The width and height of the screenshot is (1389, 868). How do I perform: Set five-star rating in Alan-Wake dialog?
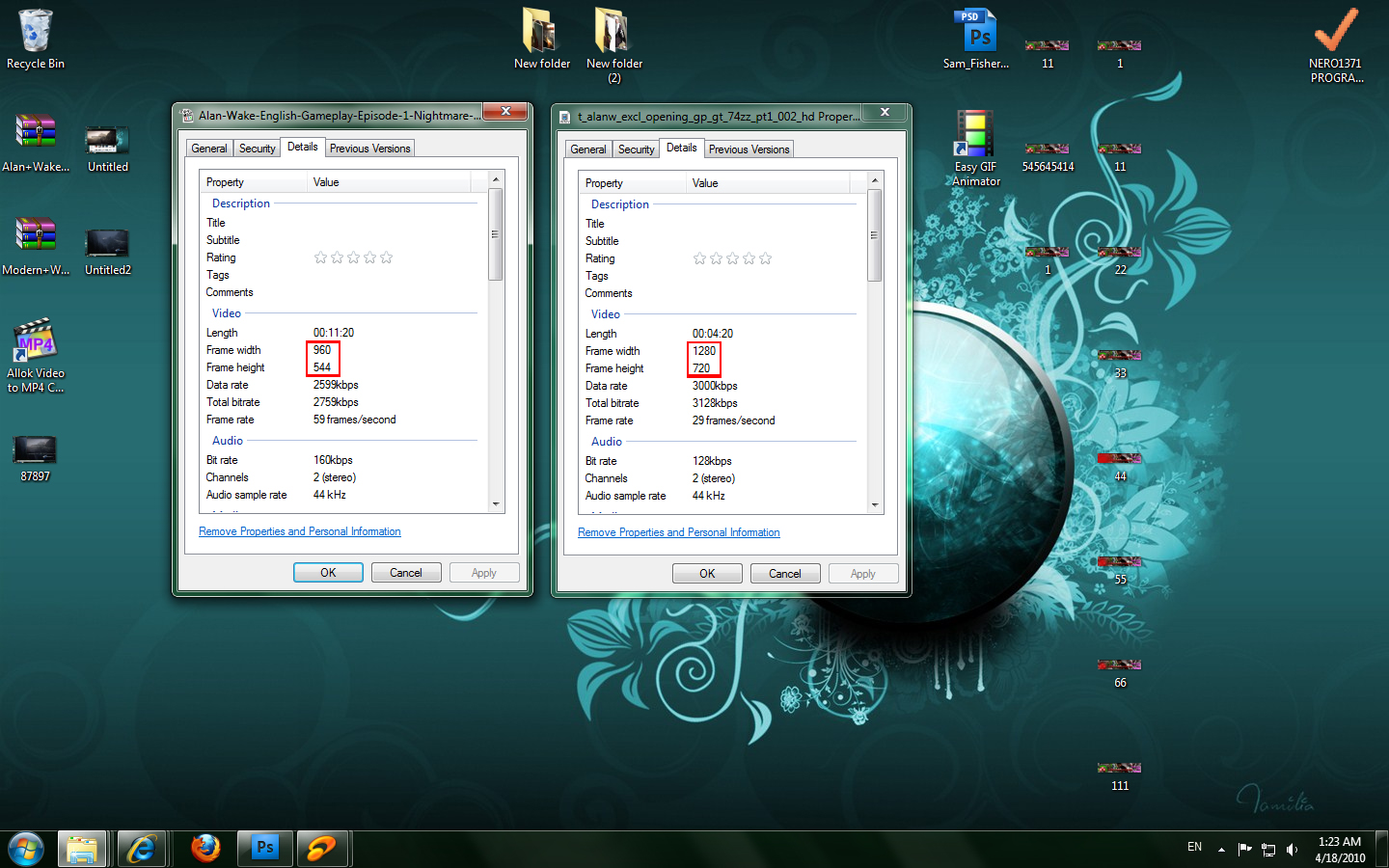(x=387, y=258)
